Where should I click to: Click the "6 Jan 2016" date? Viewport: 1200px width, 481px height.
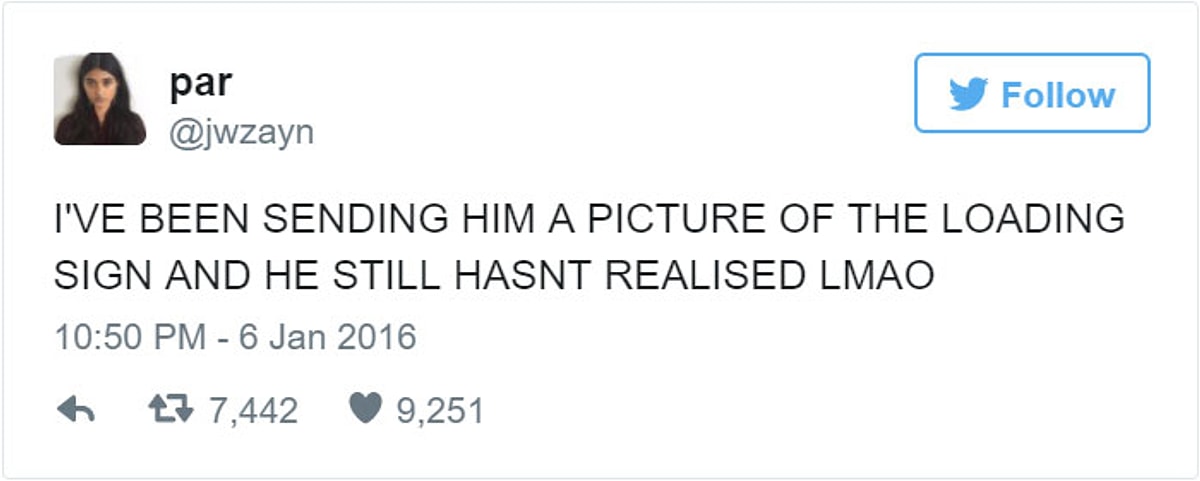pyautogui.click(x=328, y=336)
